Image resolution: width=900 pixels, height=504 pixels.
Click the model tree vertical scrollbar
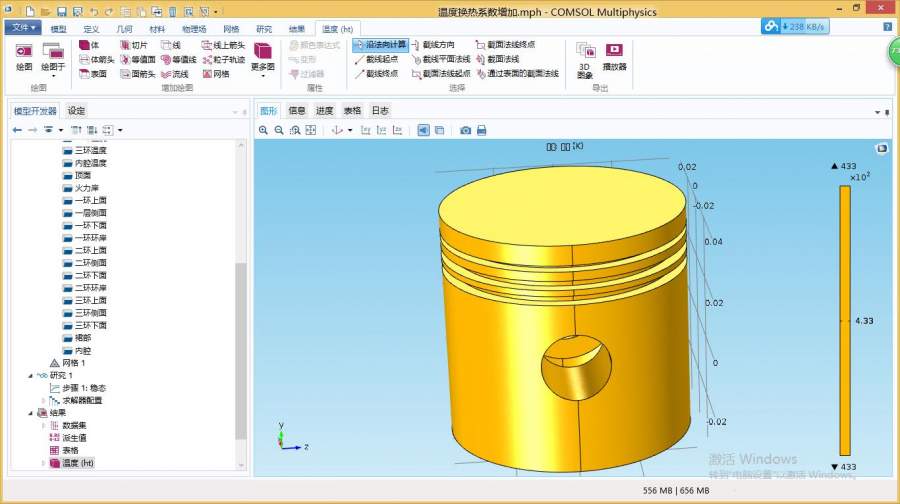click(241, 350)
